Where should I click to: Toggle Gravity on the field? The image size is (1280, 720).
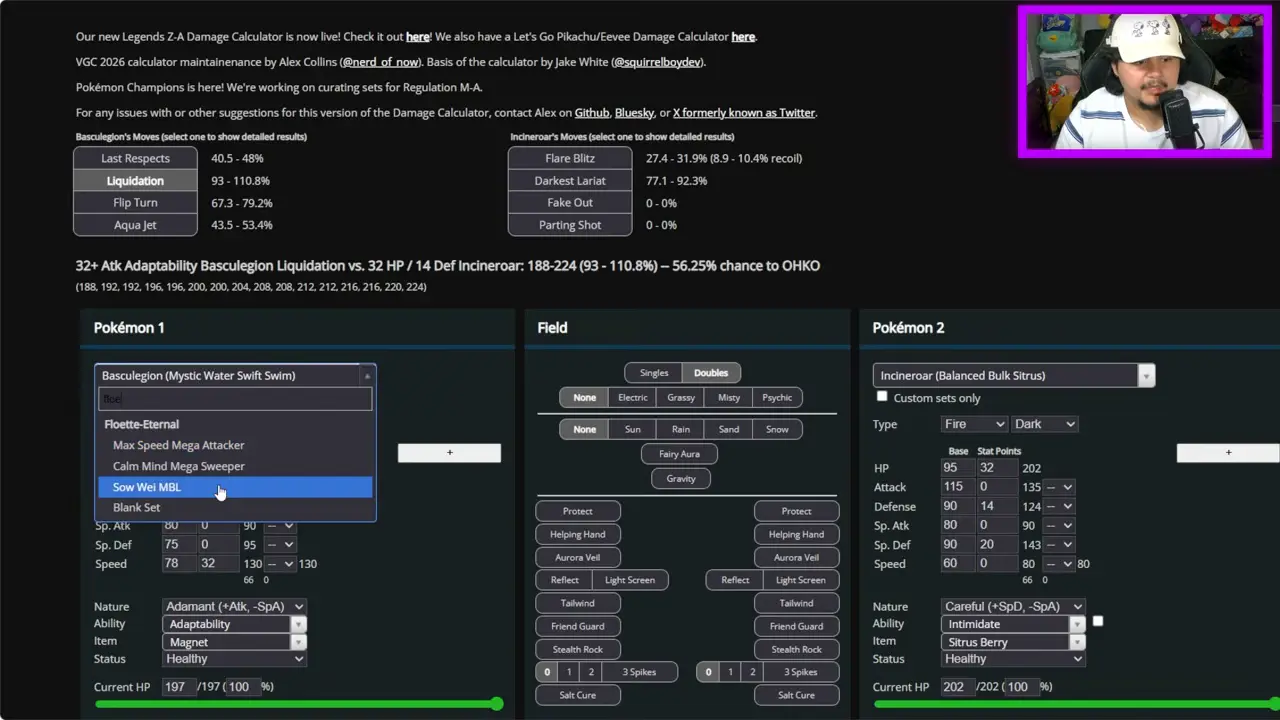pos(681,479)
